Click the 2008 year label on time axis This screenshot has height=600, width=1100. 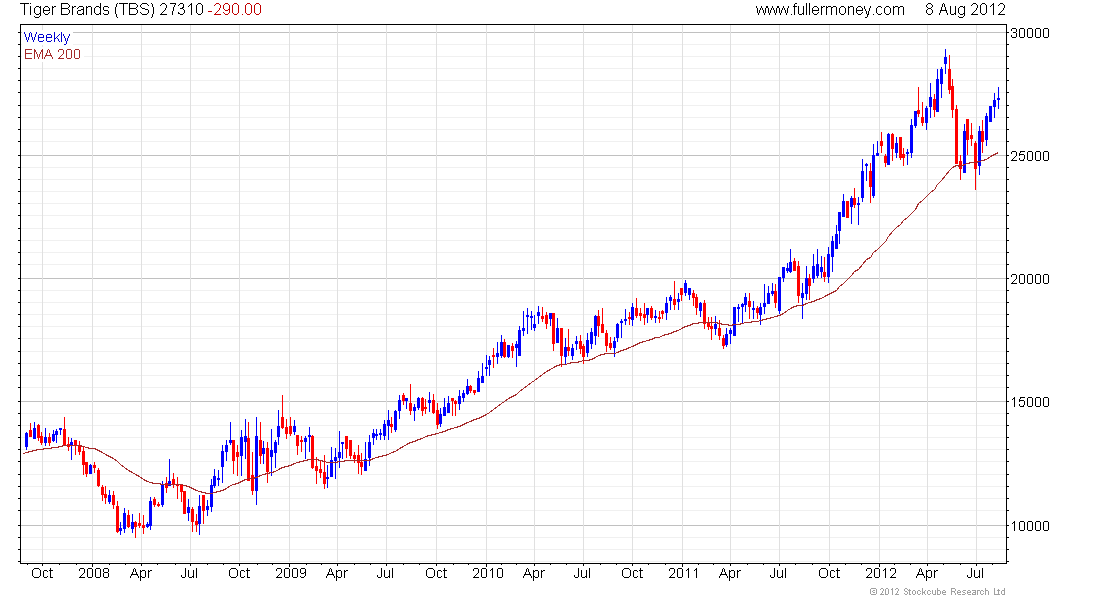94,573
